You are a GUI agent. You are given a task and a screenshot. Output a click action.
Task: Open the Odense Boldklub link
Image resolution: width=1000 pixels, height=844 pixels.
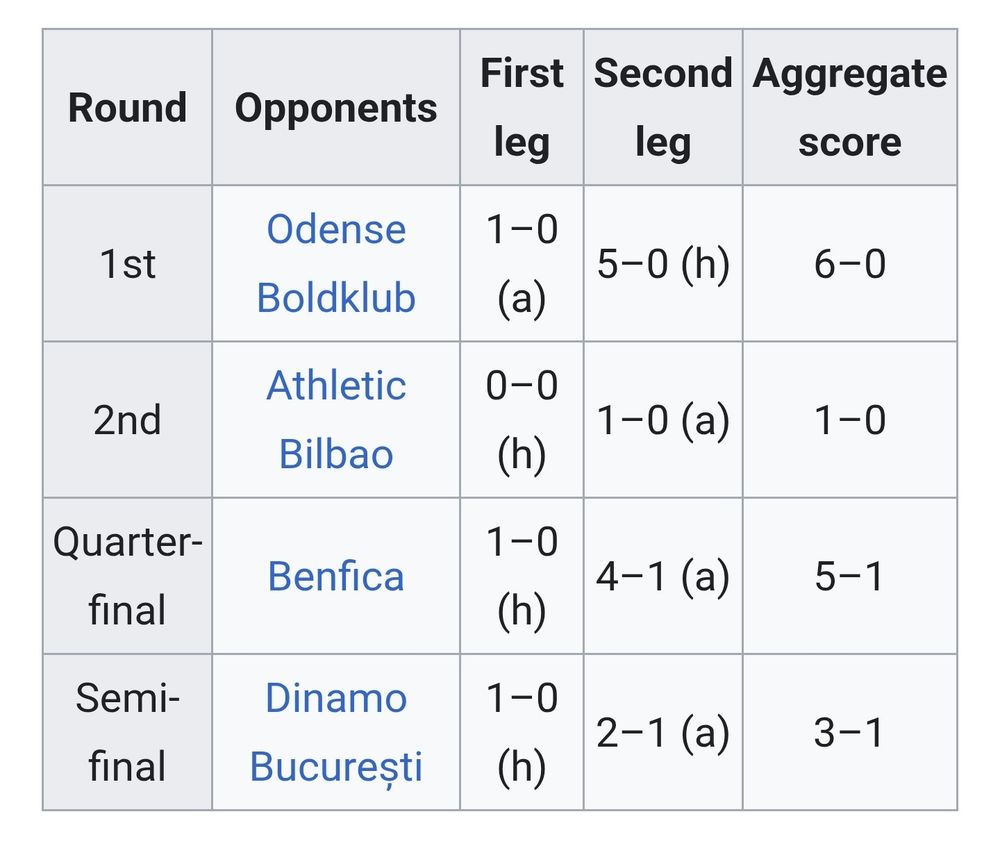(x=336, y=263)
